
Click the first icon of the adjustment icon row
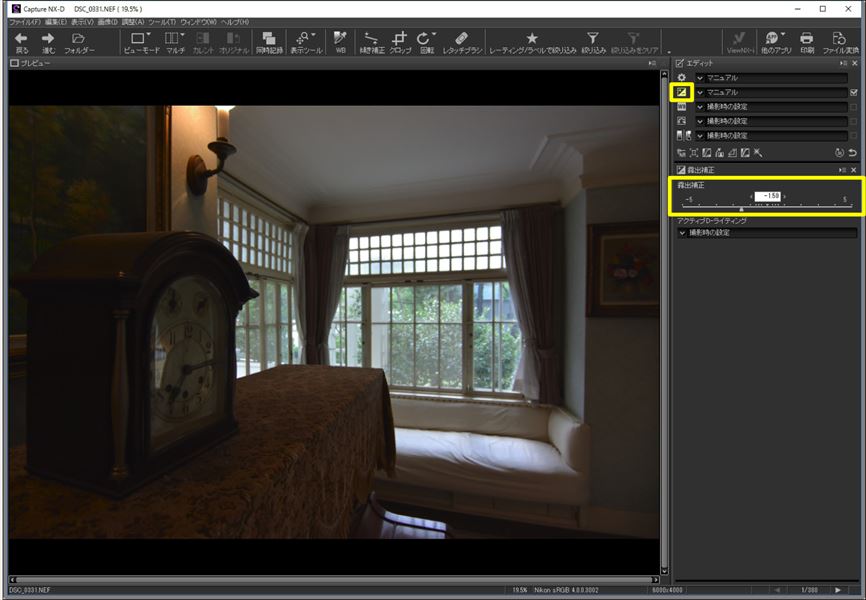coord(681,153)
